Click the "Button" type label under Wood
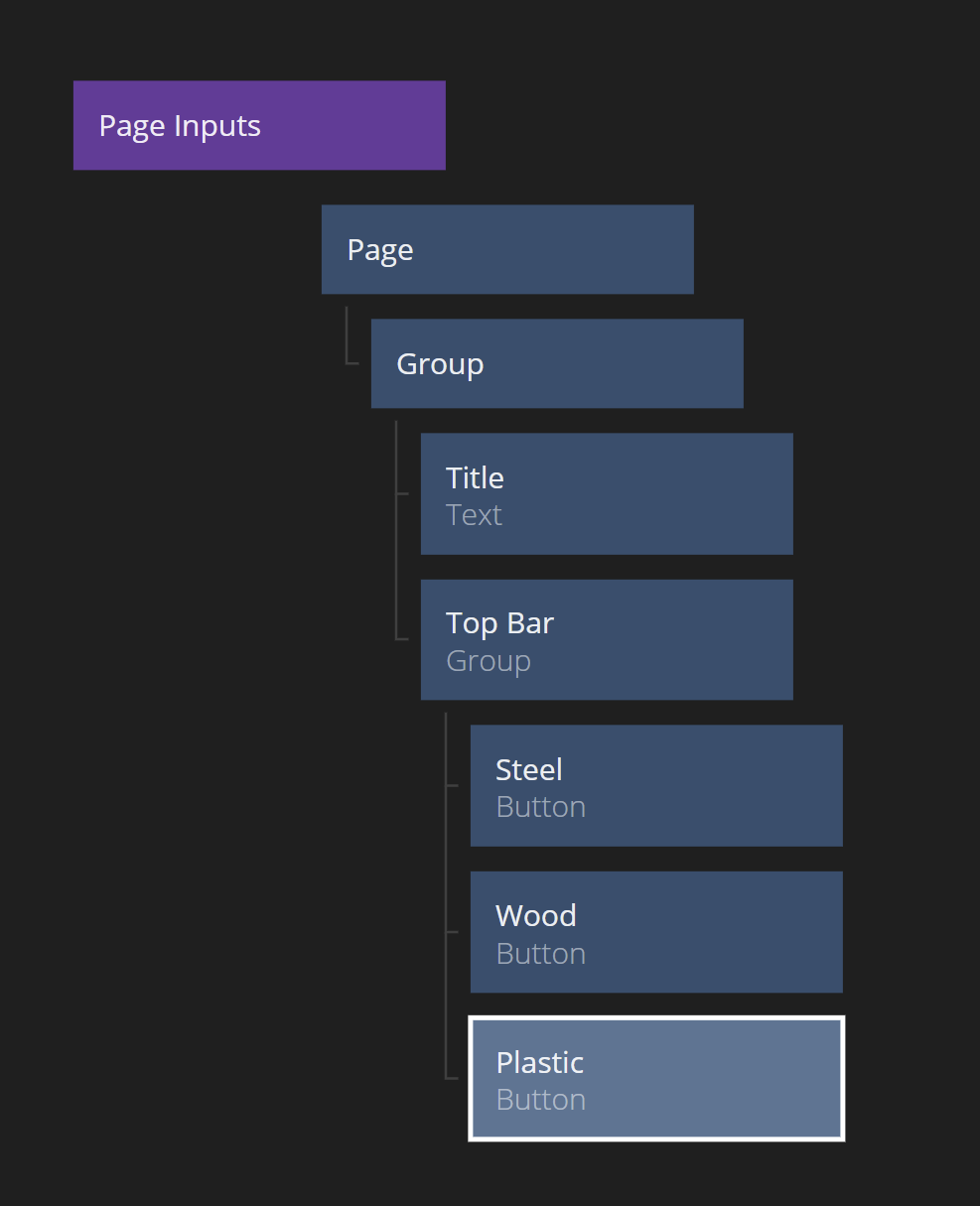 [x=540, y=954]
